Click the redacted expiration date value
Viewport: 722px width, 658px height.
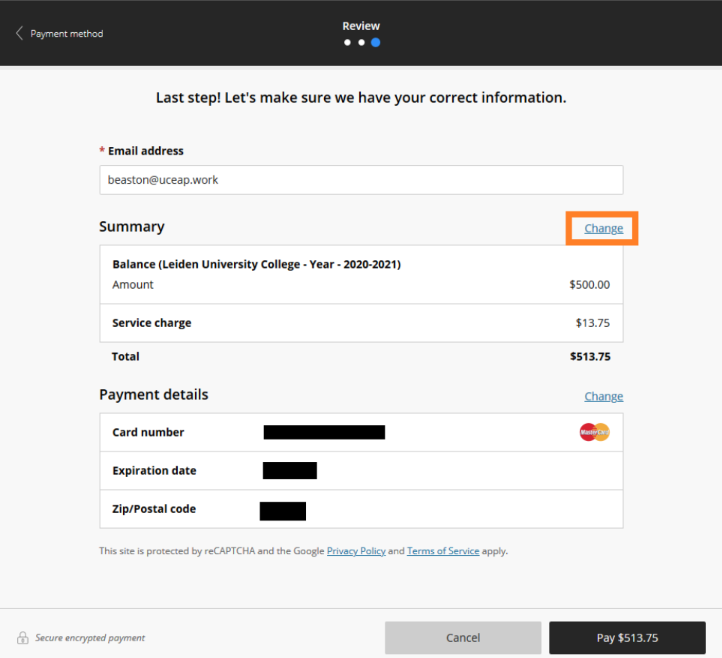click(x=290, y=470)
